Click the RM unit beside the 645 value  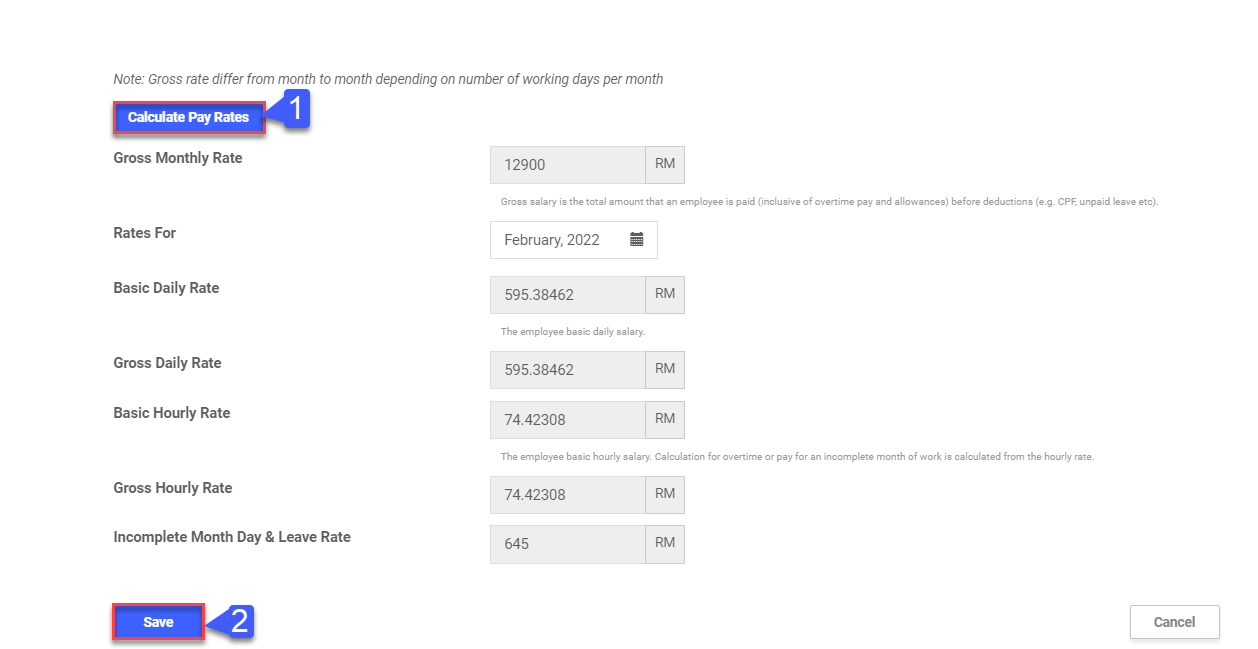665,545
